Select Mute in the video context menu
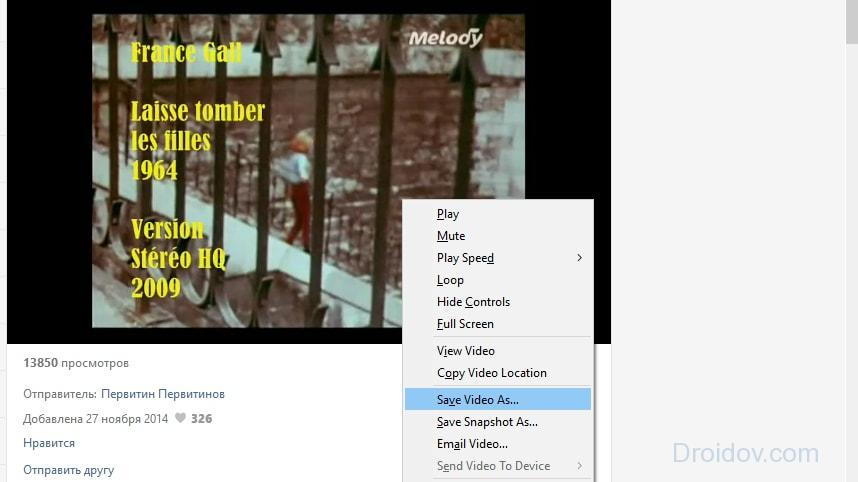This screenshot has width=858, height=482. (x=451, y=236)
